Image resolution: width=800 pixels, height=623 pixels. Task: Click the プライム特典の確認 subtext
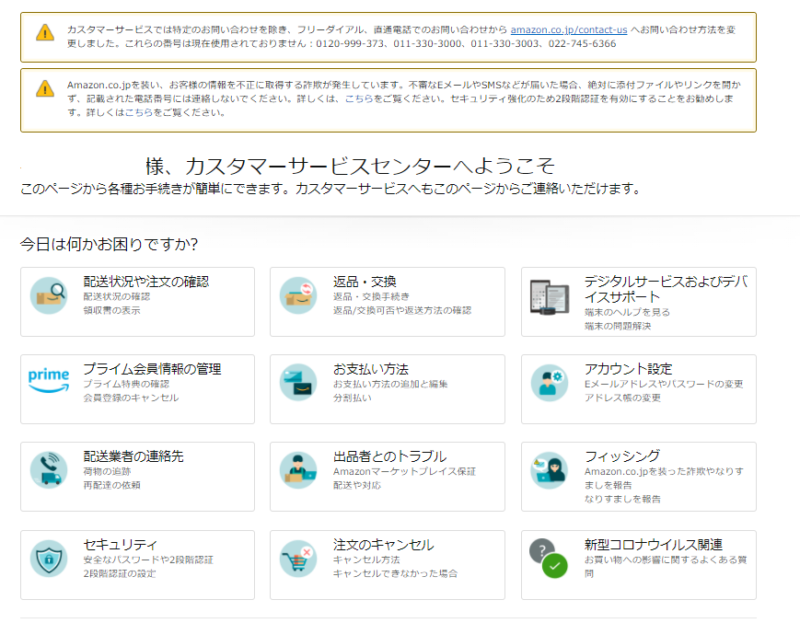pos(126,384)
